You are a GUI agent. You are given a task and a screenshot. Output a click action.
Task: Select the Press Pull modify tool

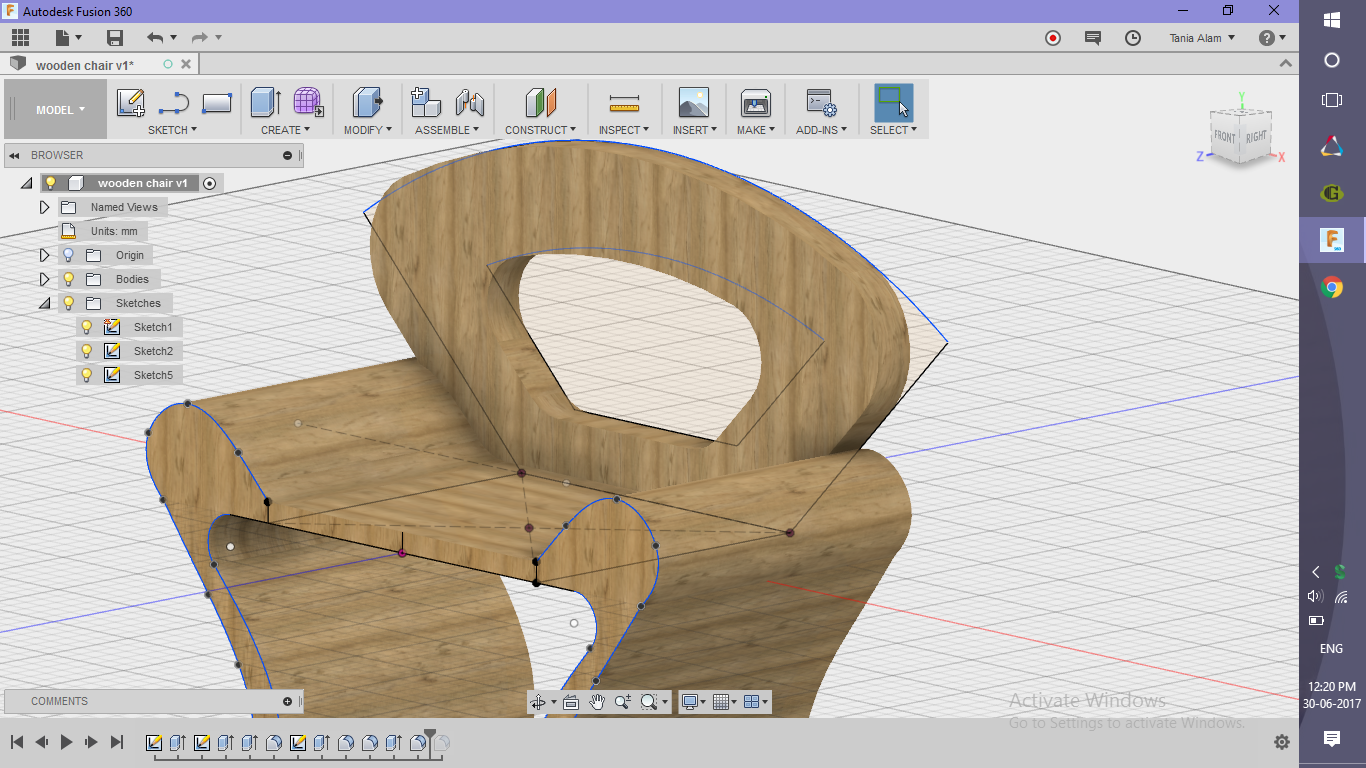click(367, 102)
